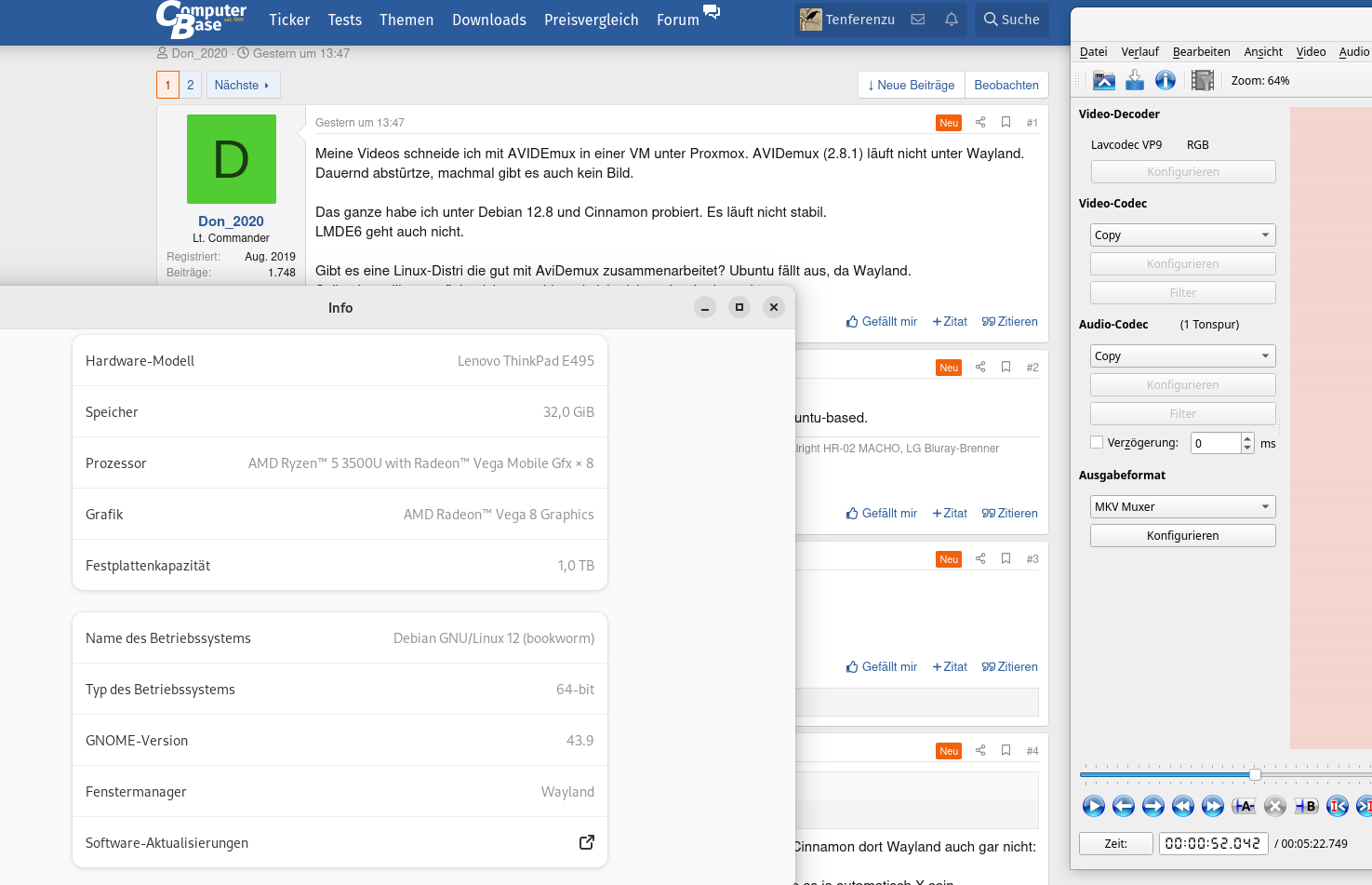Go to Ticker in ComputerBase navigation

[289, 20]
